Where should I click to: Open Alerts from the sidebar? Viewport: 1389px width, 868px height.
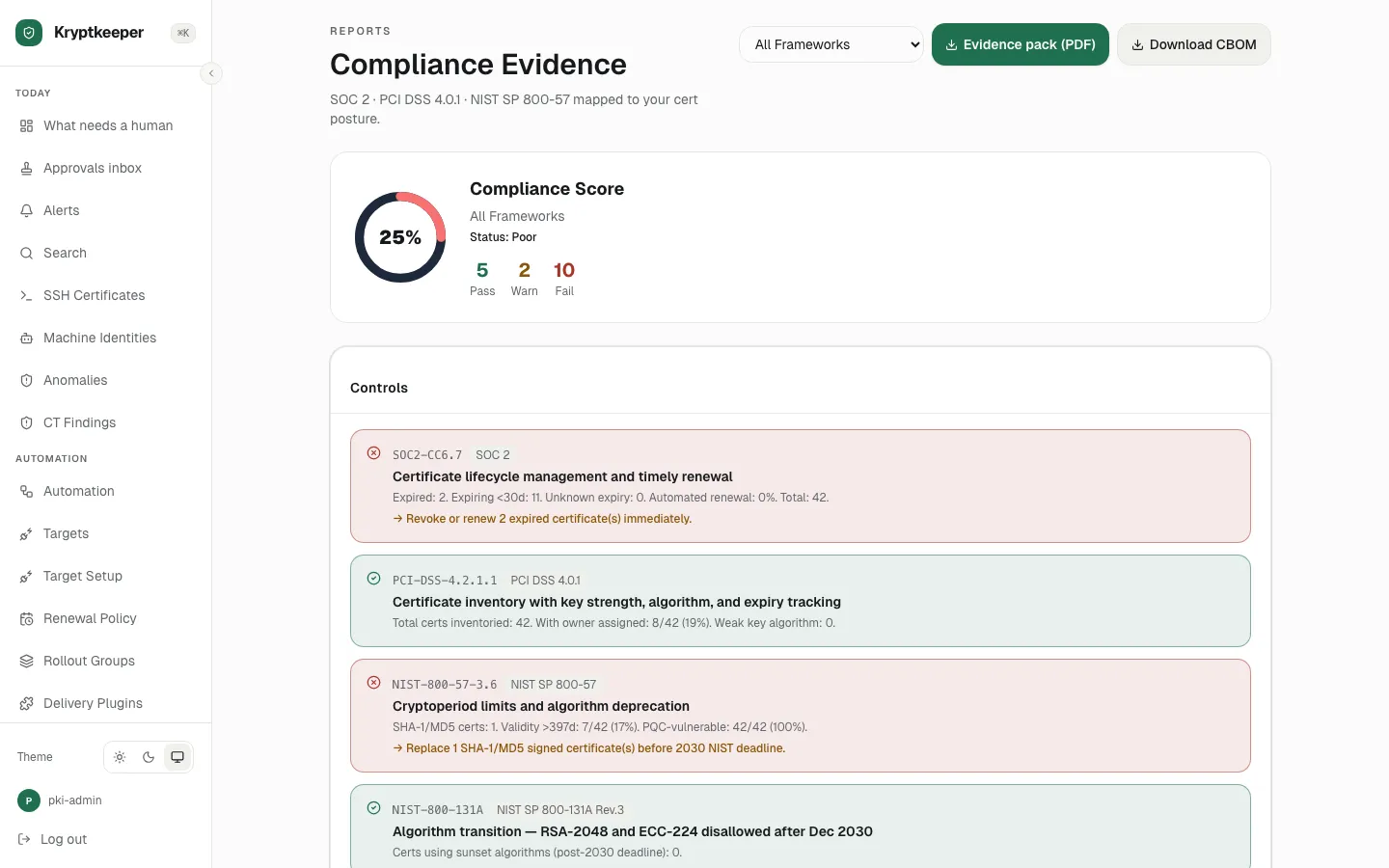[106, 210]
